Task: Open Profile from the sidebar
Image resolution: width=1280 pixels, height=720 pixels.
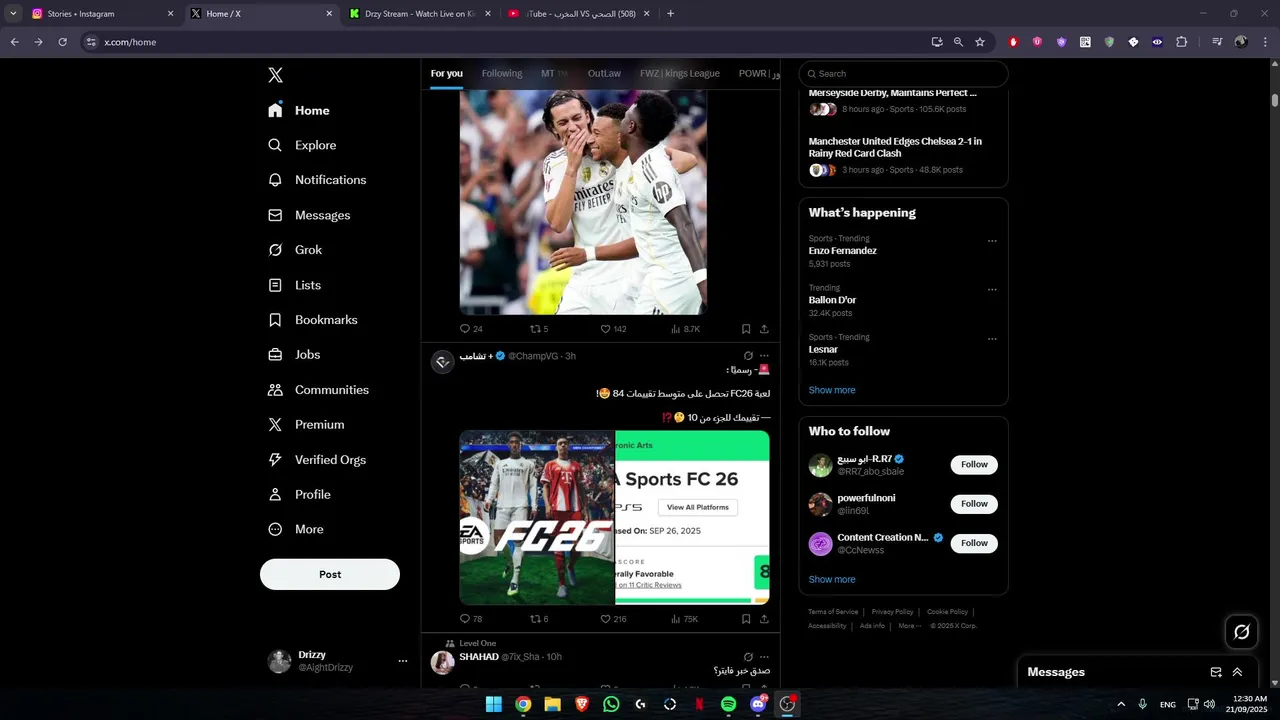Action: (299, 495)
